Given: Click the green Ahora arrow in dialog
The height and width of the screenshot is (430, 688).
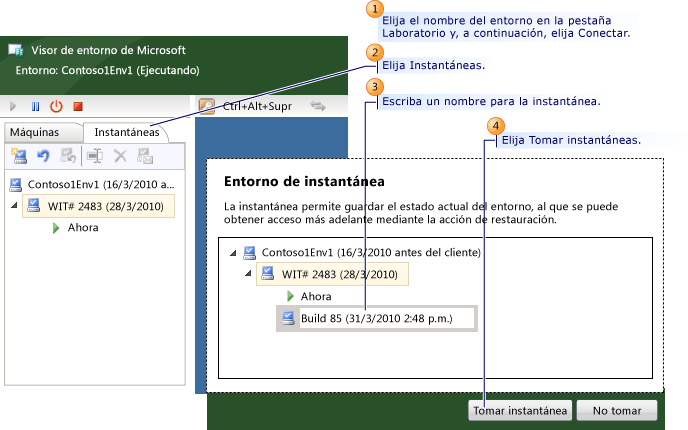Looking at the screenshot, I should 290,296.
